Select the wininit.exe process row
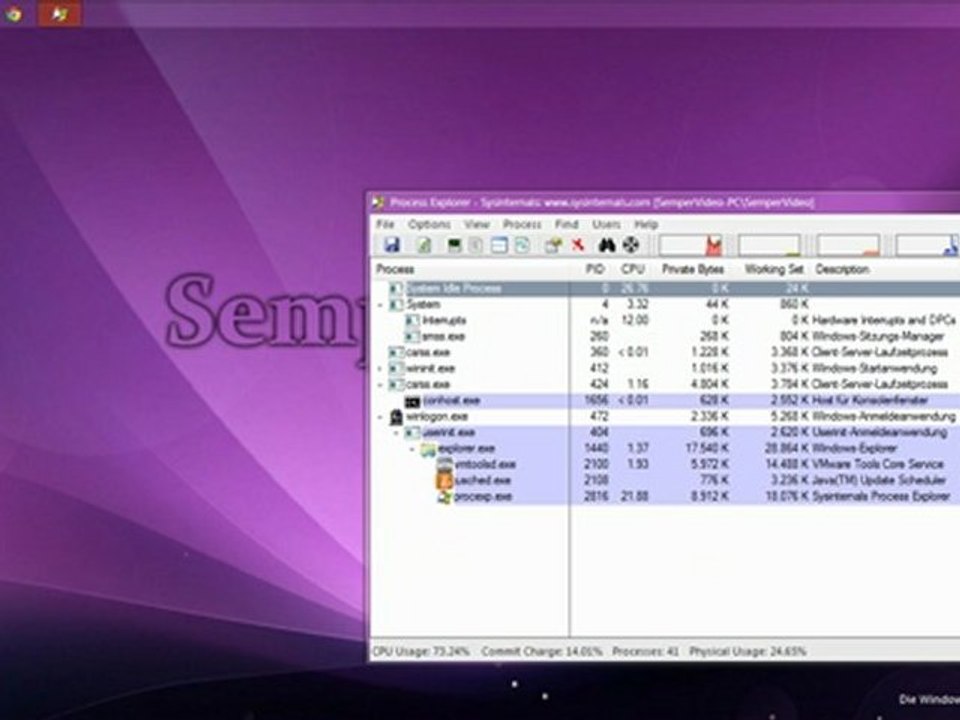Screen dimensions: 960x720 coord(666,369)
